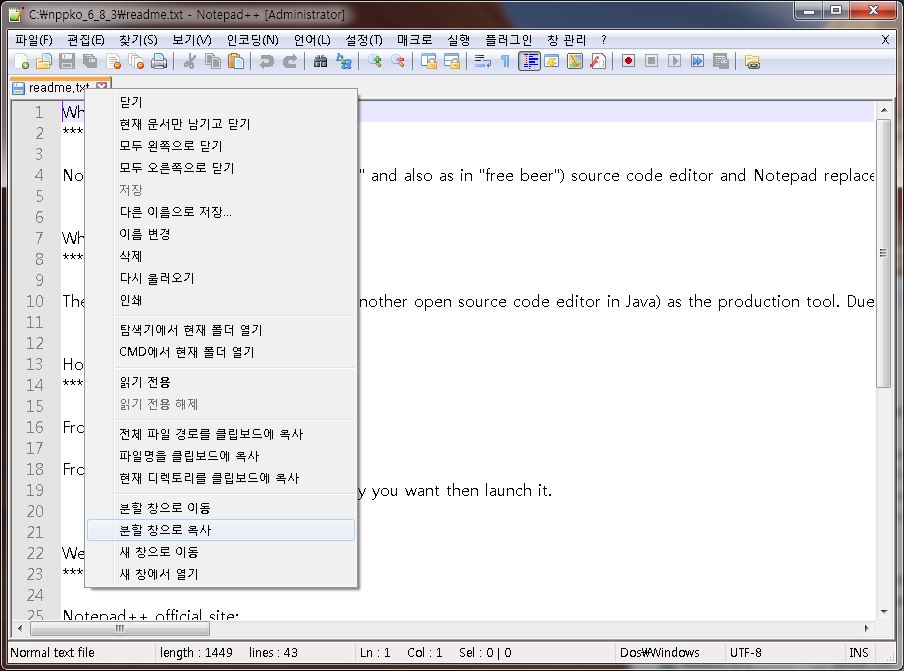Choose 닫기 in the context menu
The width and height of the screenshot is (904, 671).
point(221,102)
